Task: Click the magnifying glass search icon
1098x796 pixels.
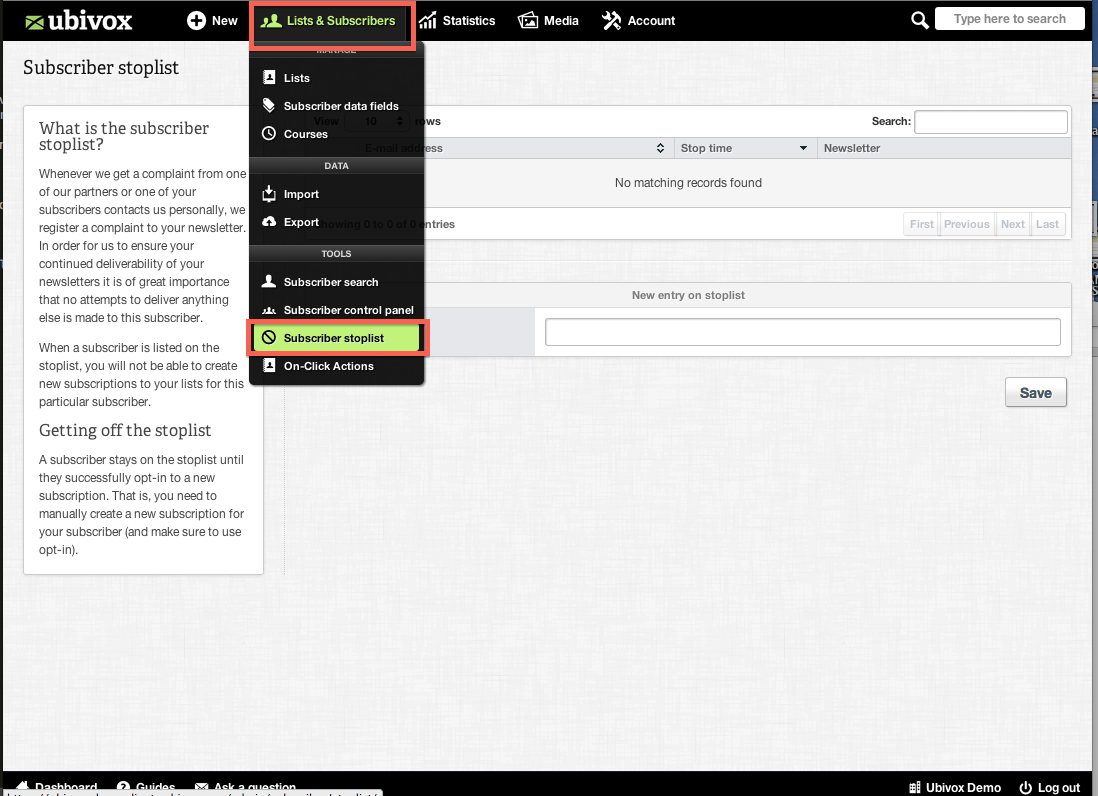Action: 919,20
